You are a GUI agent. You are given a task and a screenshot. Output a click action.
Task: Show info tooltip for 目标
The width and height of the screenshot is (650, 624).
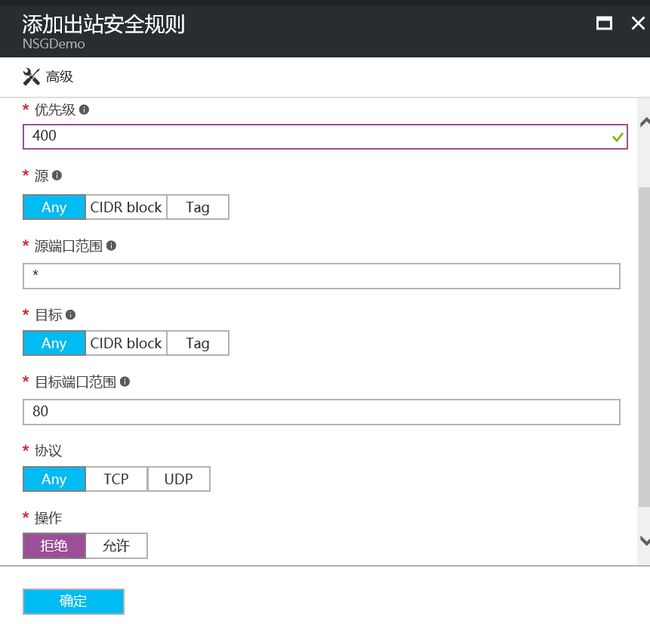point(70,315)
